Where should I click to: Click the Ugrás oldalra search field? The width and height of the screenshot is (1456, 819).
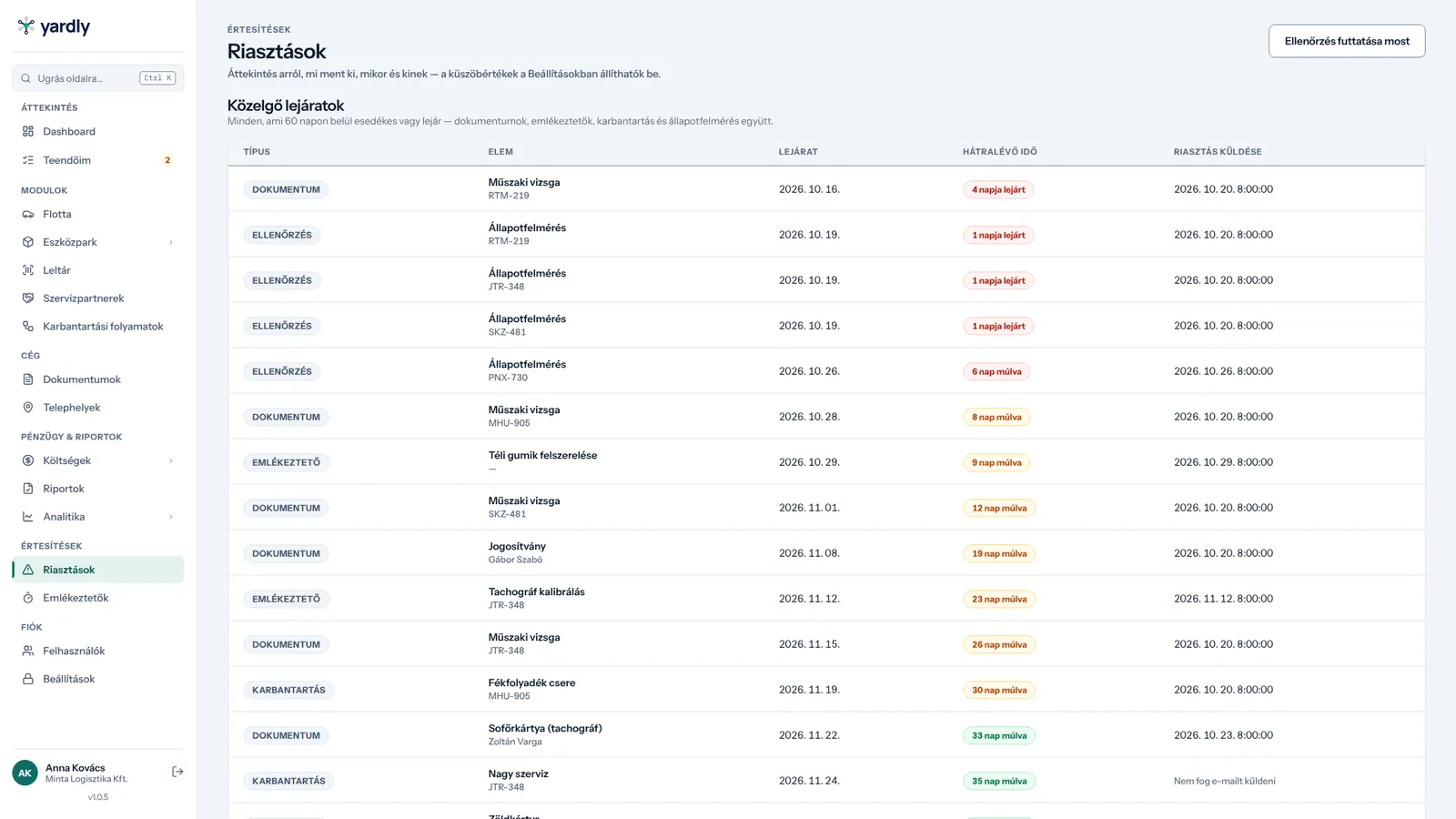pos(98,78)
